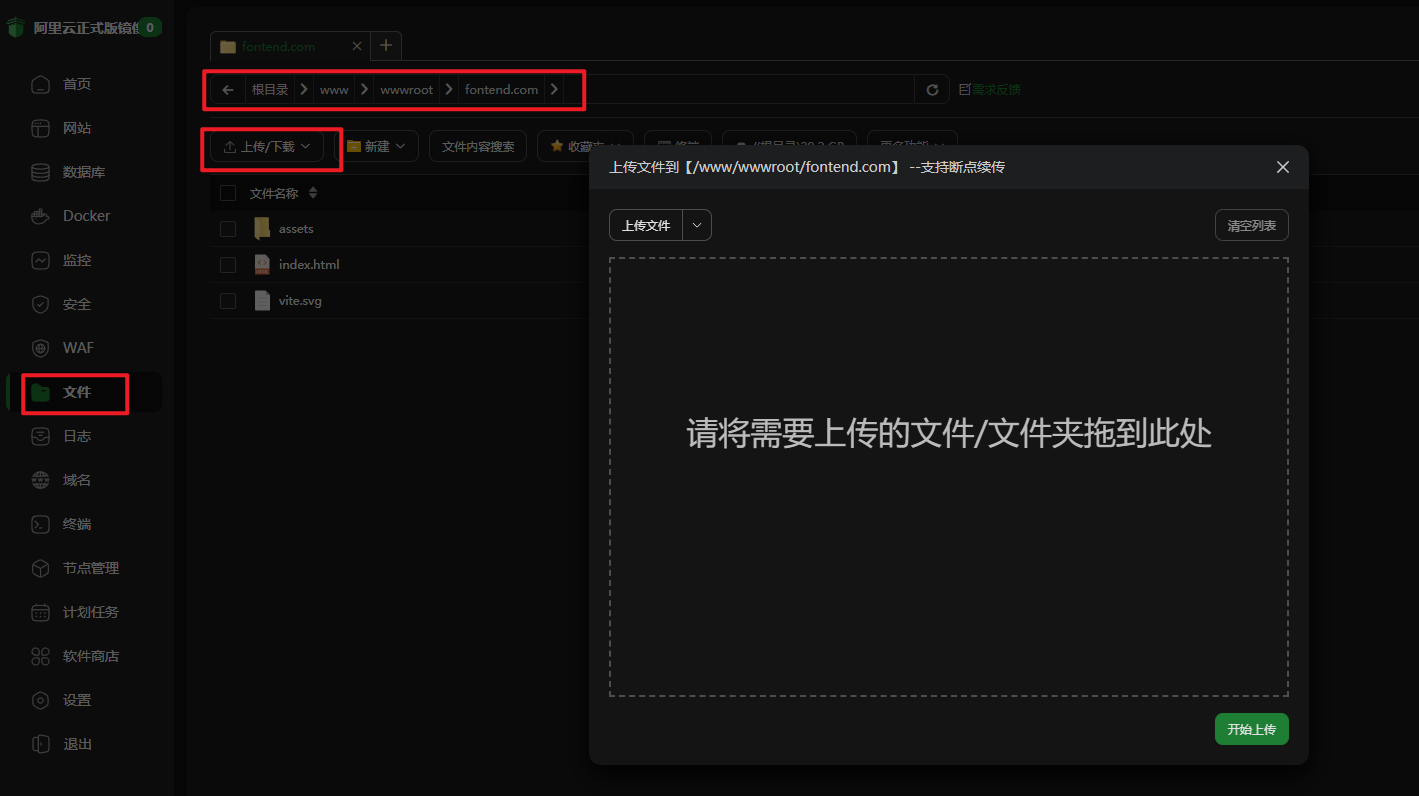
Task: Open the database (数据库) sidebar icon
Action: 40,172
